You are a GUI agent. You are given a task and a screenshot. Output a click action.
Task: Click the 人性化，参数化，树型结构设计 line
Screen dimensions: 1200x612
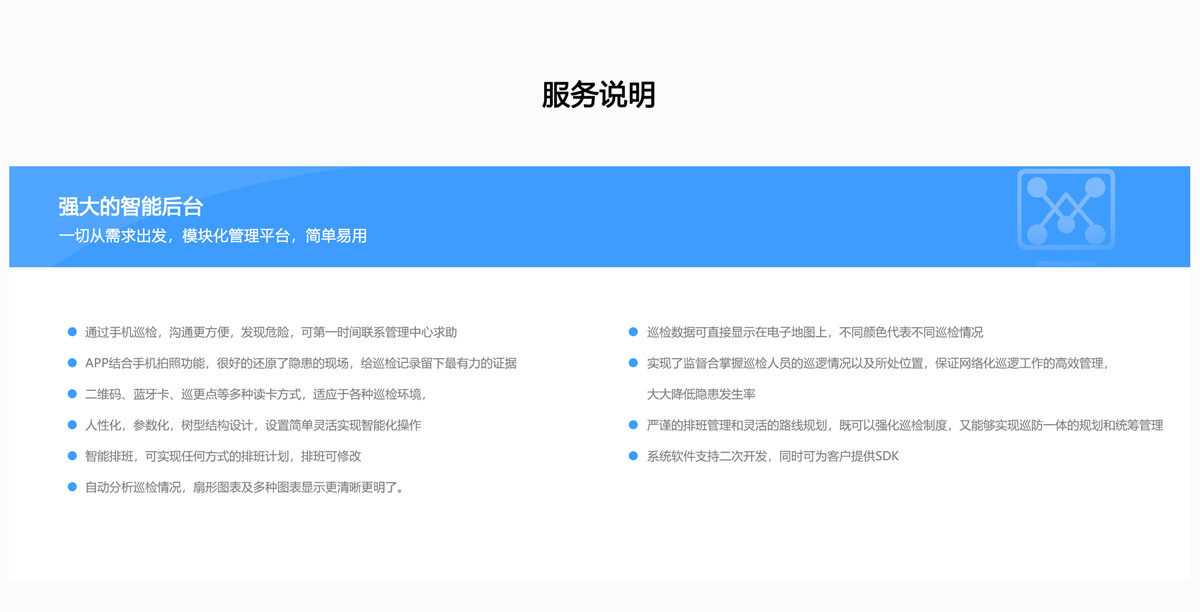[252, 425]
